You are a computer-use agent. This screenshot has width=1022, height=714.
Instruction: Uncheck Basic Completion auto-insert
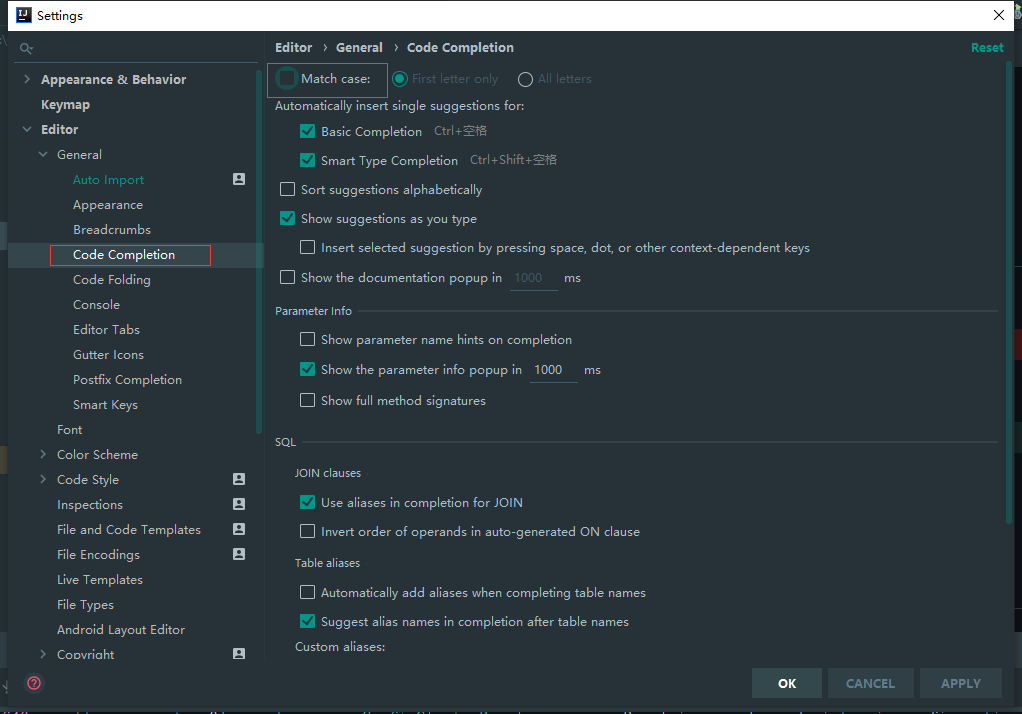(x=307, y=131)
